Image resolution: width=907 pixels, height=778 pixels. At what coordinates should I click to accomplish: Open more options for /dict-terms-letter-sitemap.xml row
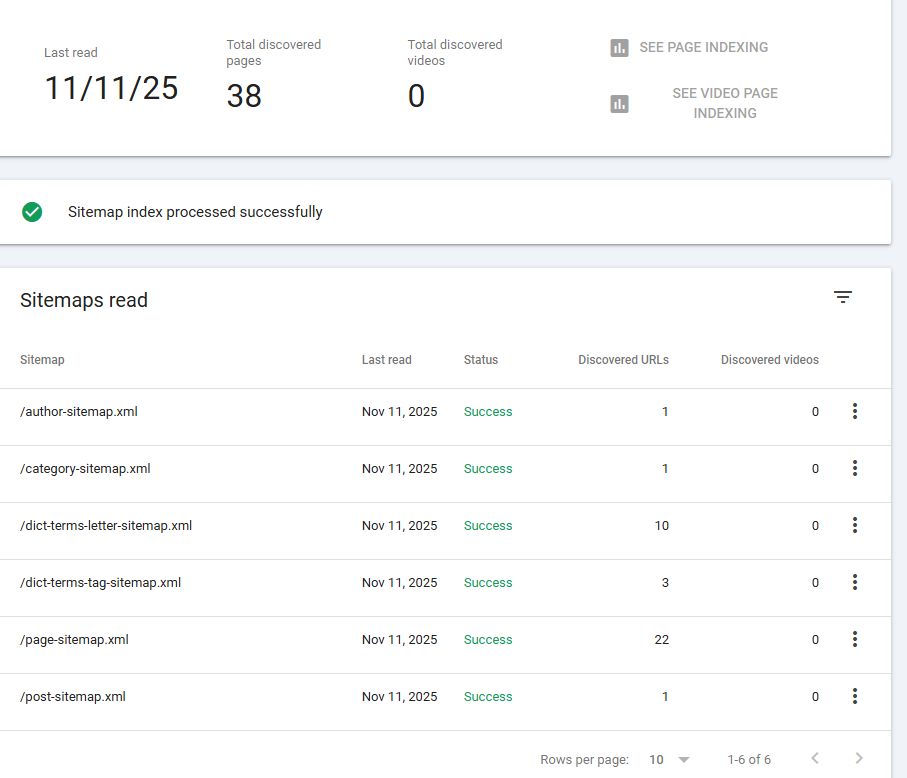854,525
